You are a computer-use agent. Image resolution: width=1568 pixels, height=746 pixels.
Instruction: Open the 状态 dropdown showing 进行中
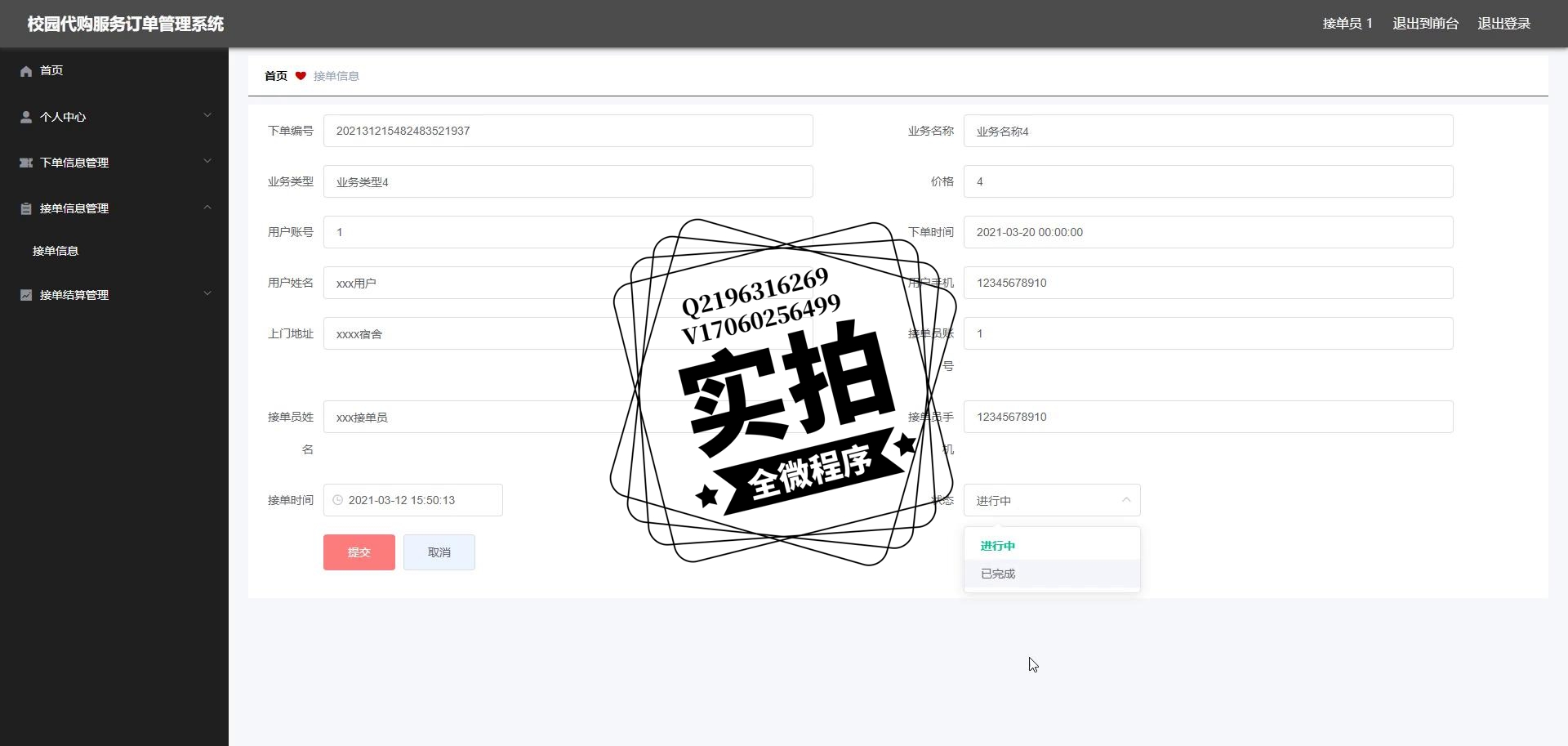tap(1052, 500)
